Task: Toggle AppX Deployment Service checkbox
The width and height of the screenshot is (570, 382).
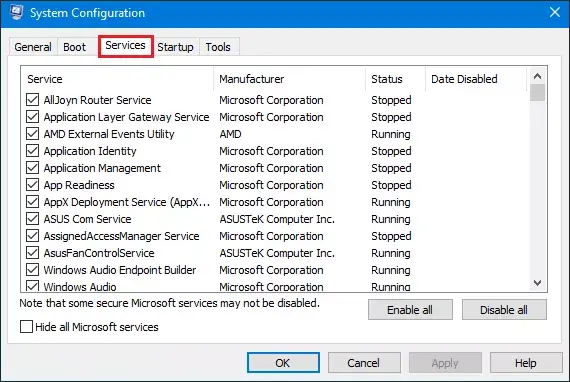Action: (x=32, y=202)
